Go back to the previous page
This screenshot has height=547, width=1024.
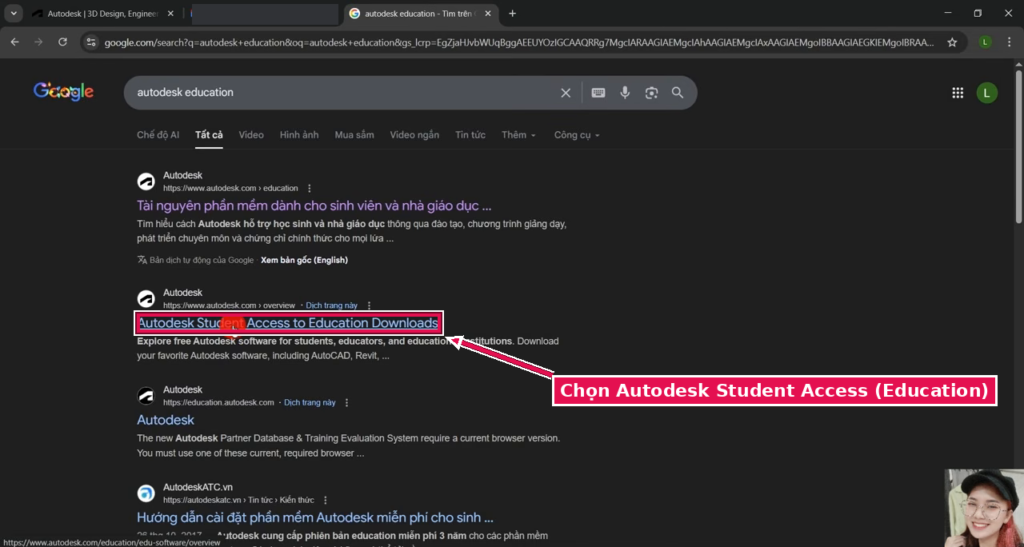[14, 42]
